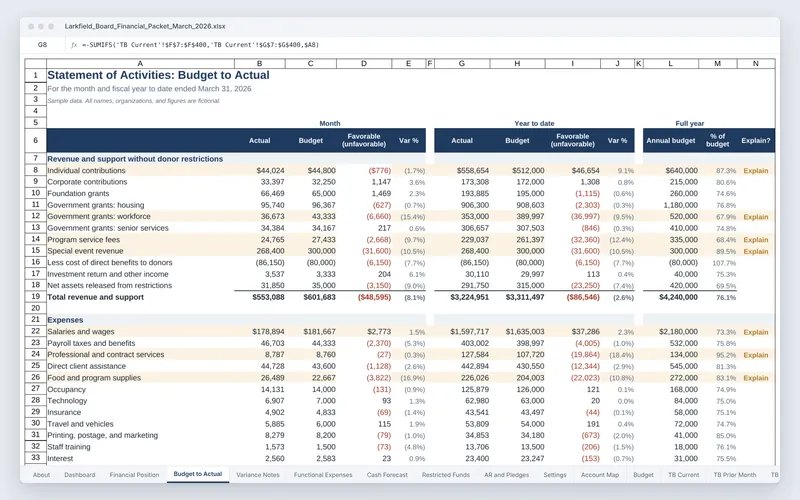Click the Explain flag for Special event revenue

pos(756,251)
